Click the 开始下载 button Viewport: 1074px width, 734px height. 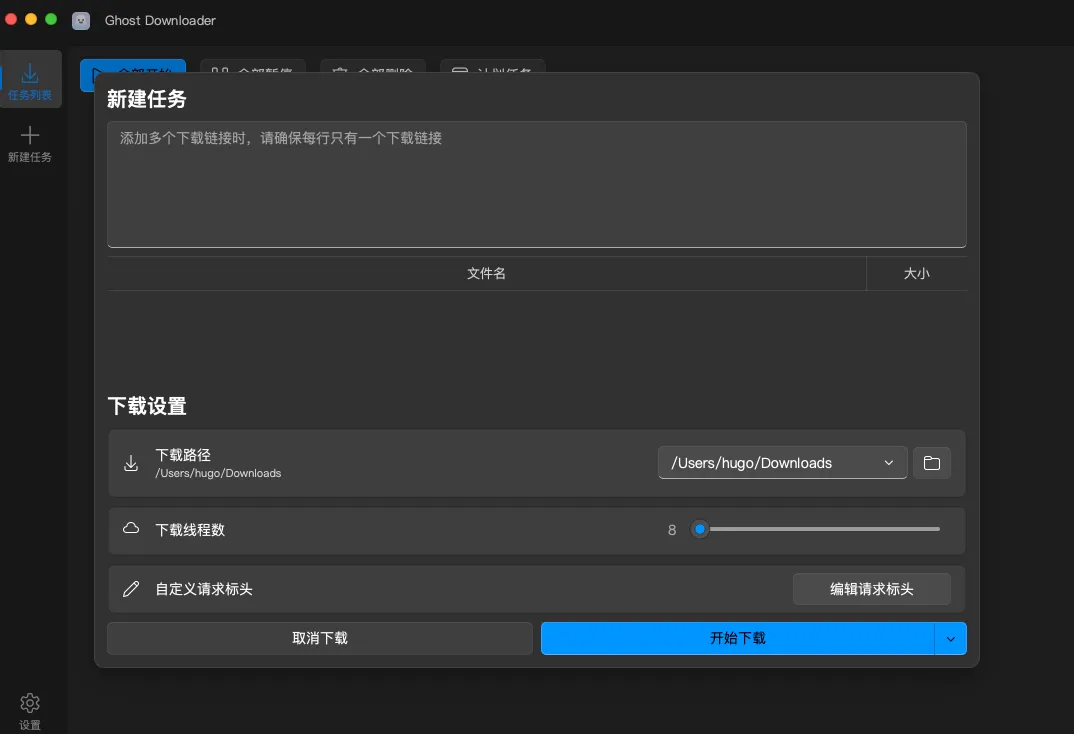click(x=738, y=638)
